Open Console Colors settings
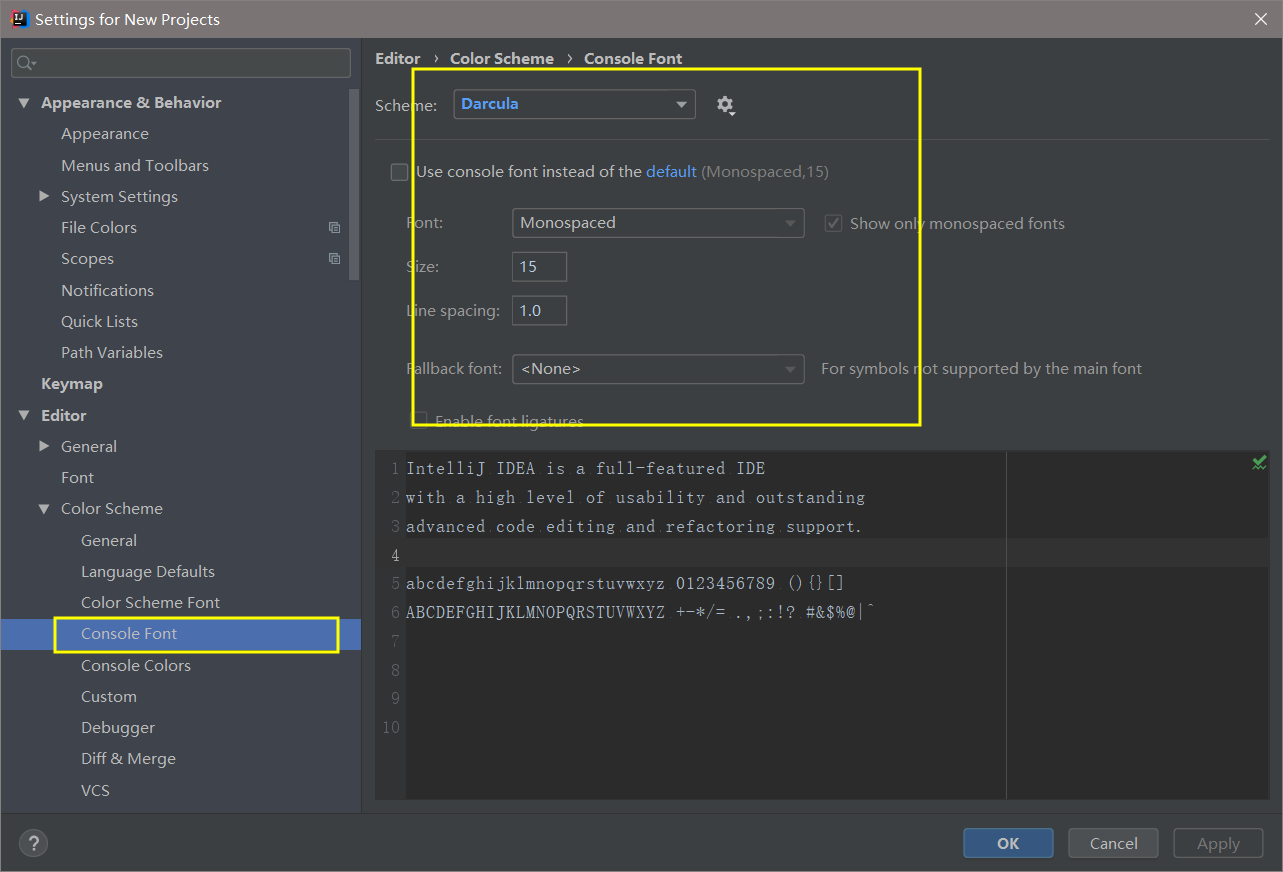This screenshot has width=1283, height=872. click(x=136, y=665)
